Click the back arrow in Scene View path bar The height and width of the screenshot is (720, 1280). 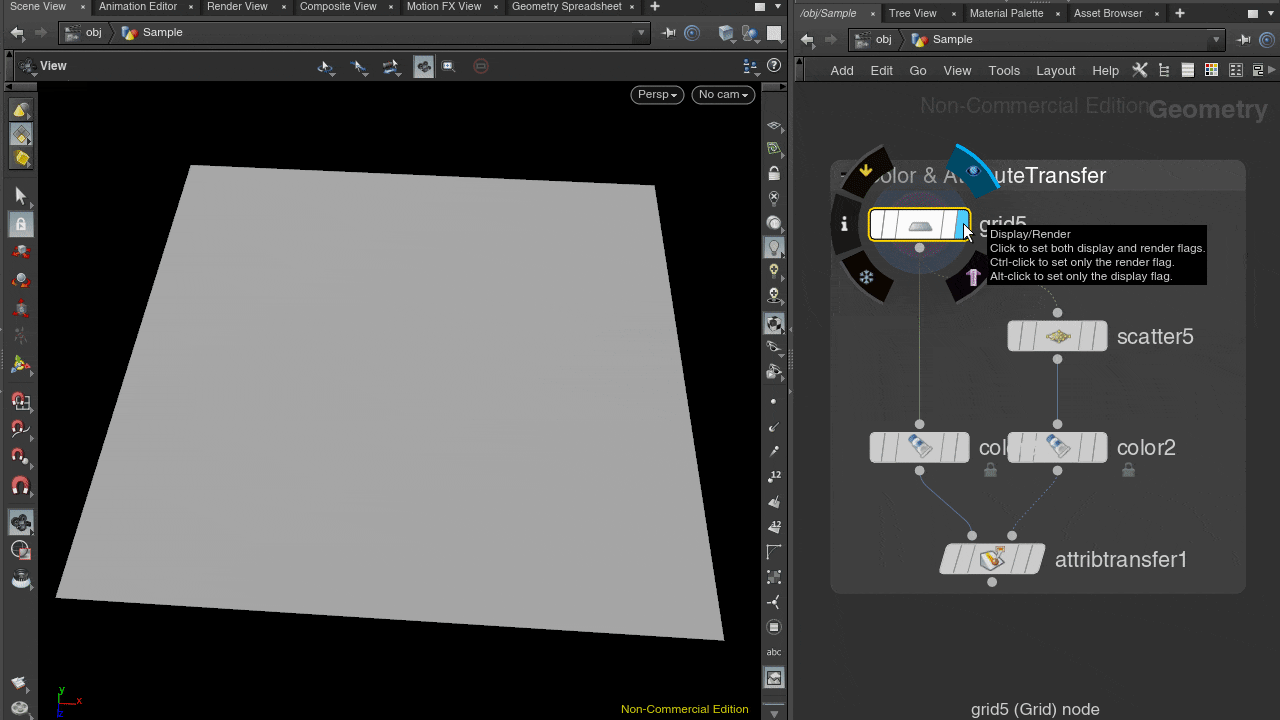(x=17, y=33)
